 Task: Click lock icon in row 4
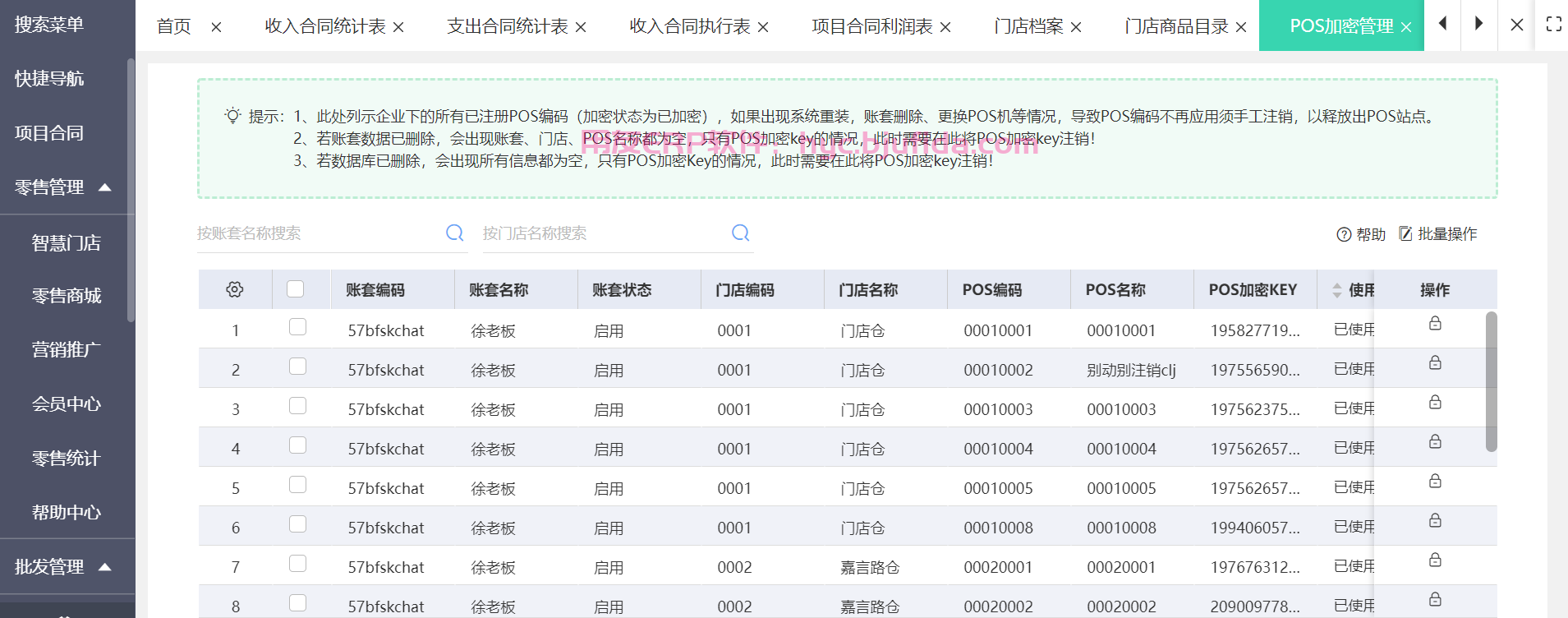tap(1435, 441)
